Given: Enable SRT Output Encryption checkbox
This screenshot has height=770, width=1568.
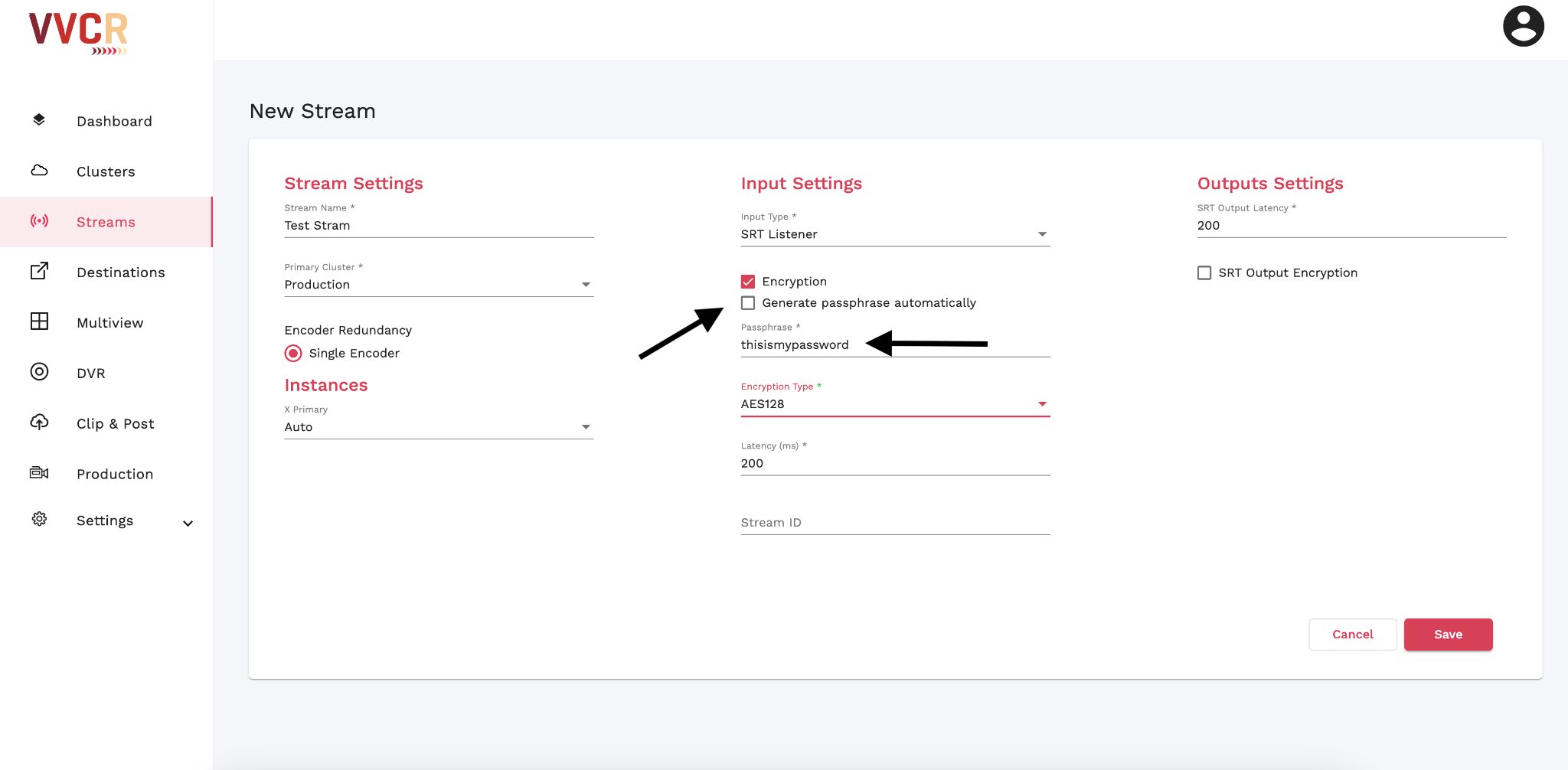Looking at the screenshot, I should coord(1204,273).
